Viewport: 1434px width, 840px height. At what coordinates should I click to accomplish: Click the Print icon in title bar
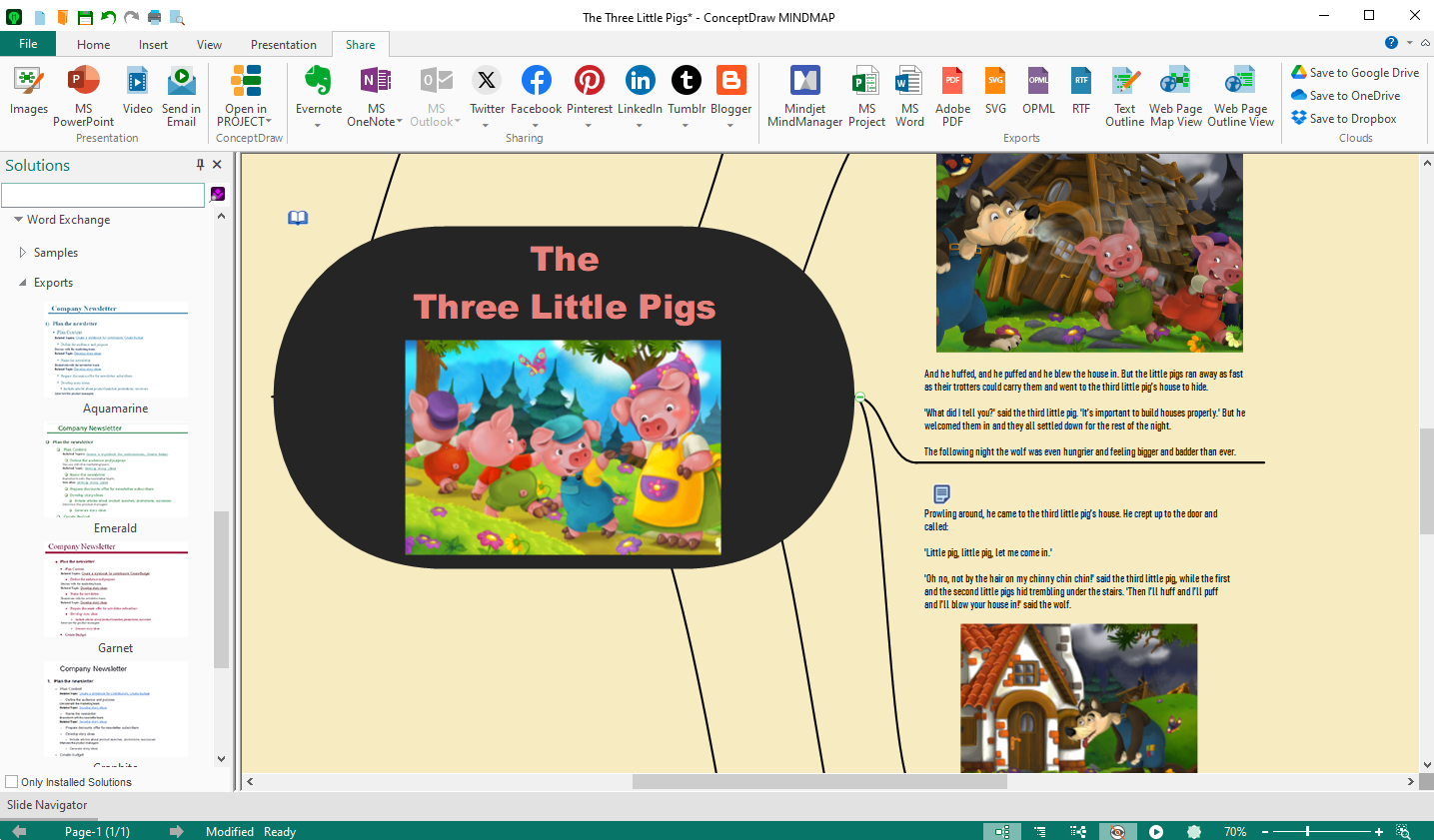point(154,17)
